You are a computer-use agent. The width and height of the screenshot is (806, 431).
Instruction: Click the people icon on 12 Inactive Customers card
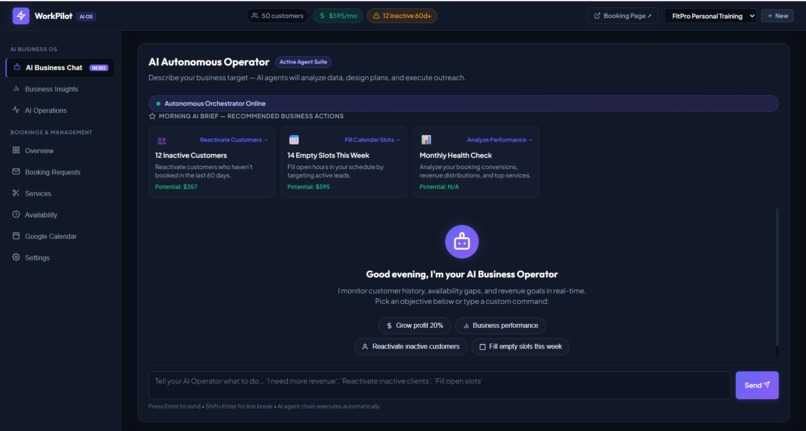tap(161, 140)
